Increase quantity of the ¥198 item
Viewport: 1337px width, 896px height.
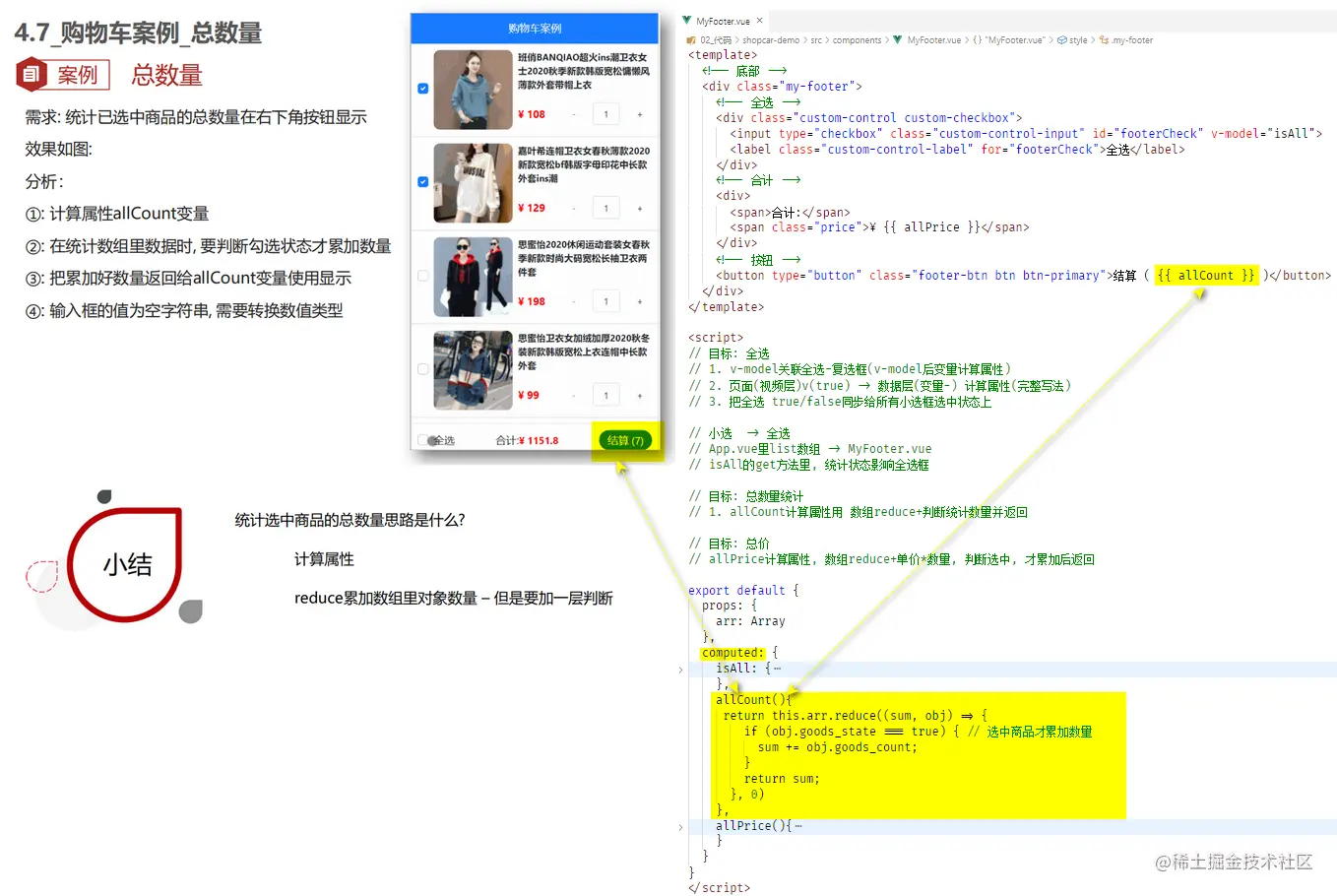tap(640, 301)
